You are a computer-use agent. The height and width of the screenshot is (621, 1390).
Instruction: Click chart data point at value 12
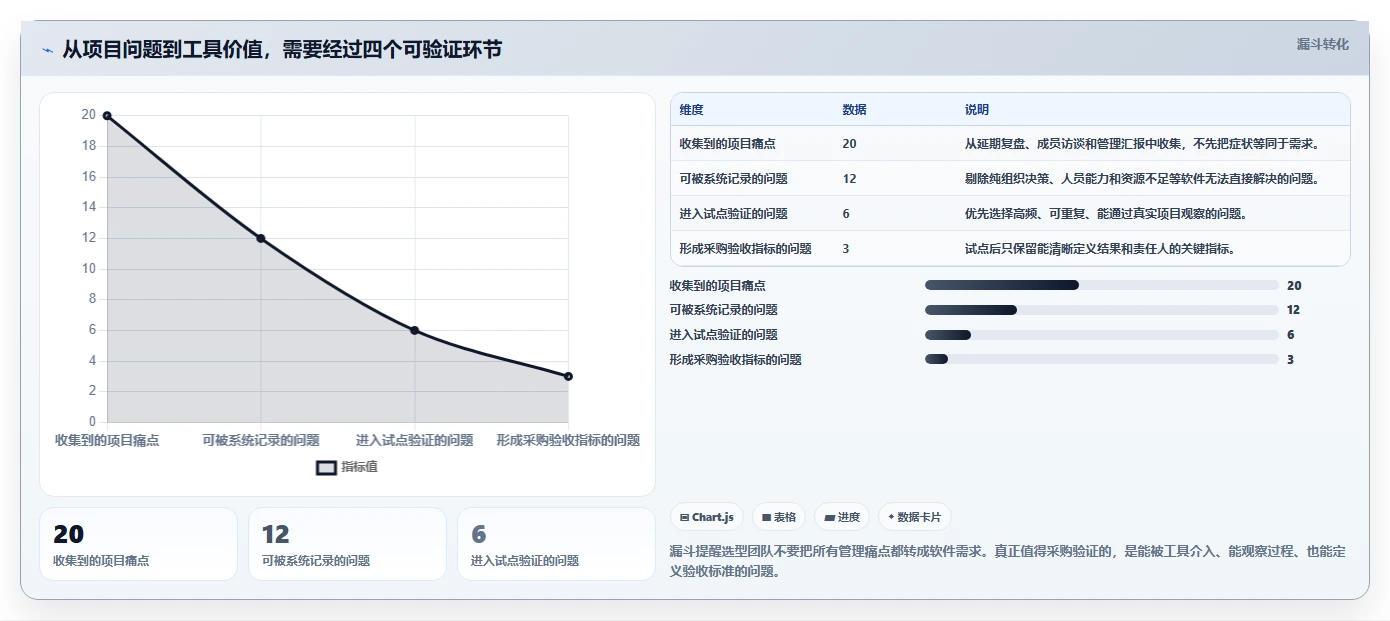(x=261, y=238)
